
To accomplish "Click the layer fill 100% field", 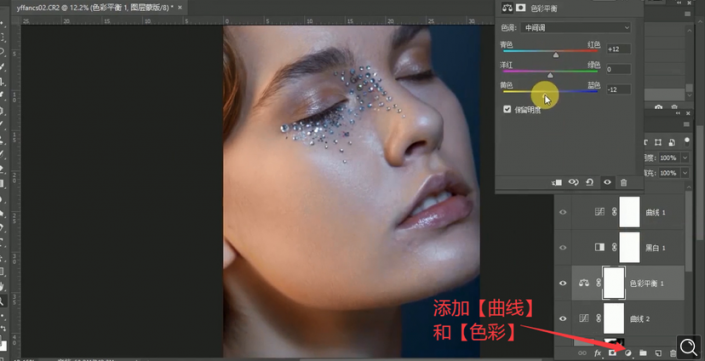I will click(x=668, y=173).
